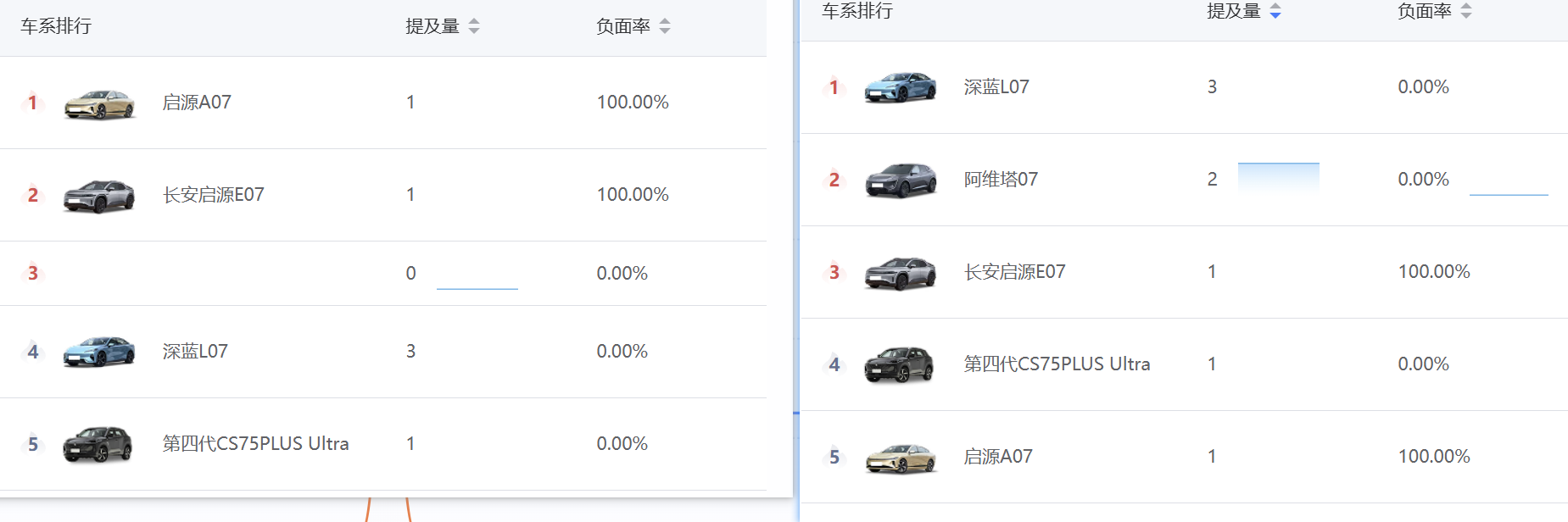Click the 车系排行 header in the right table
The image size is (1568, 522).
pos(857,11)
